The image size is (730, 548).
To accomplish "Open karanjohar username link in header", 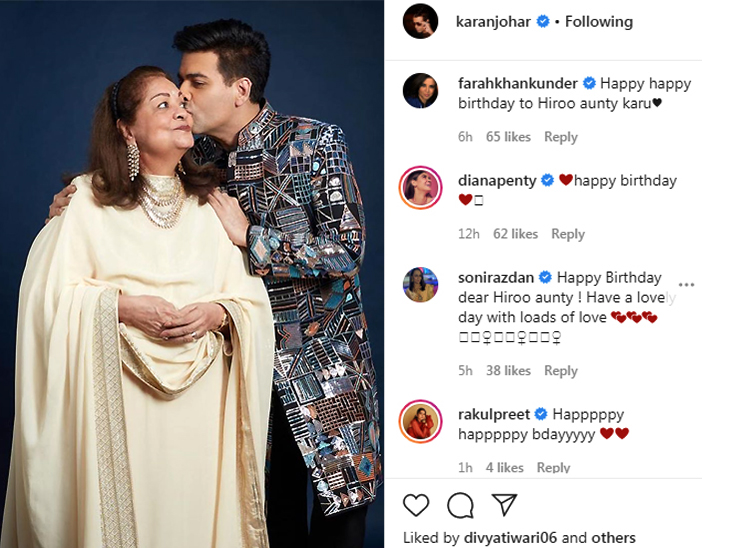I will 494,21.
